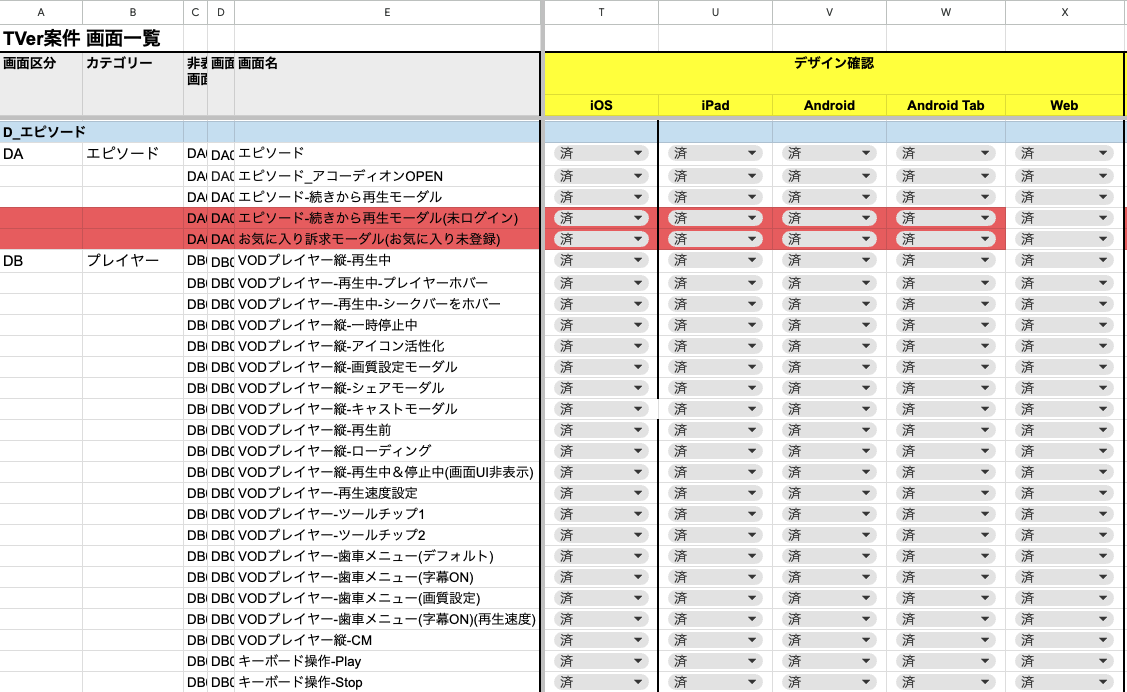Open Web dropdown for VODプレイヤー-歯車メニュー(字幕ON) row
Screen dimensions: 1127x692
tap(1064, 577)
